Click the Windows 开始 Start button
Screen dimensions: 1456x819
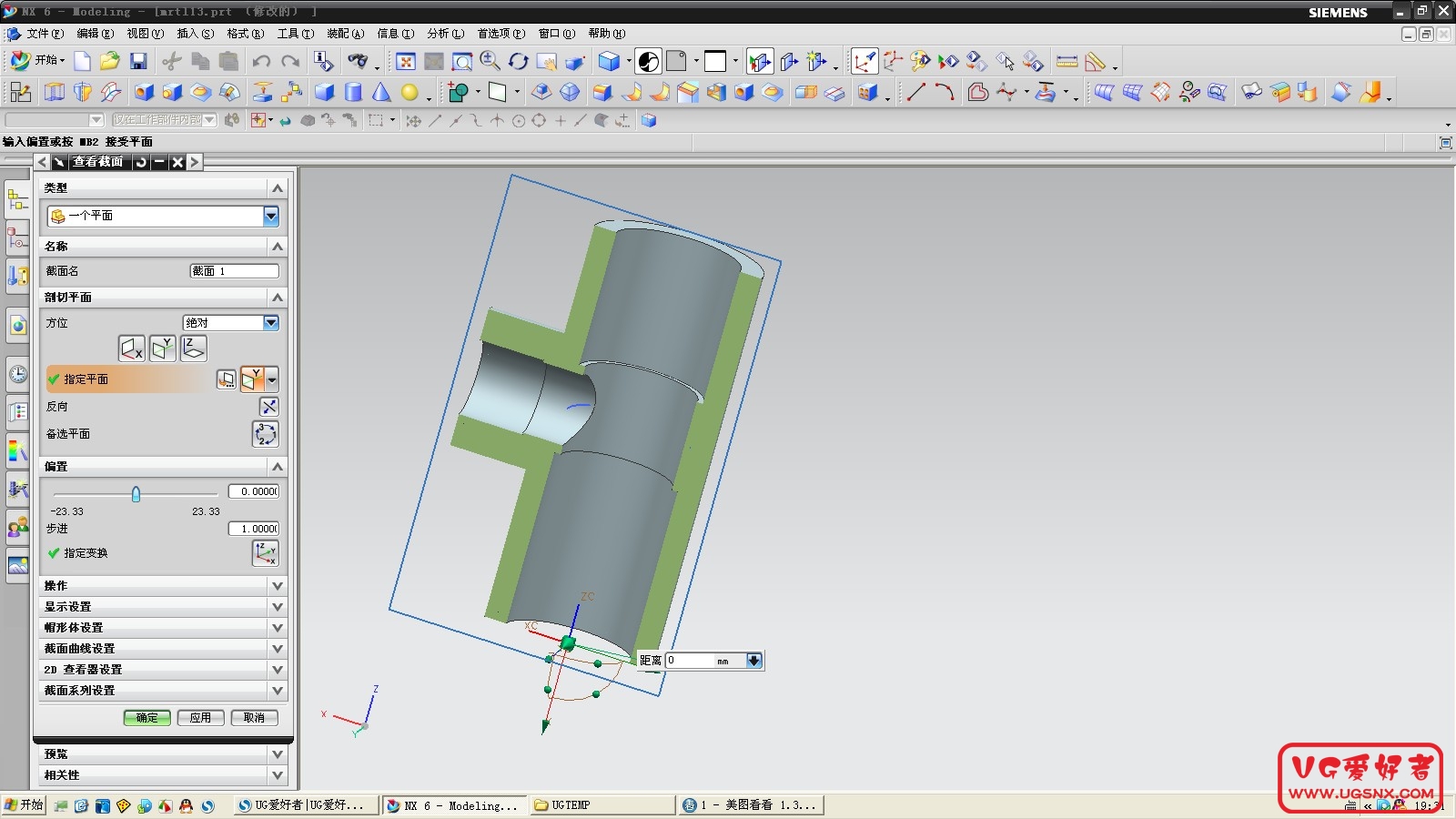tap(24, 805)
